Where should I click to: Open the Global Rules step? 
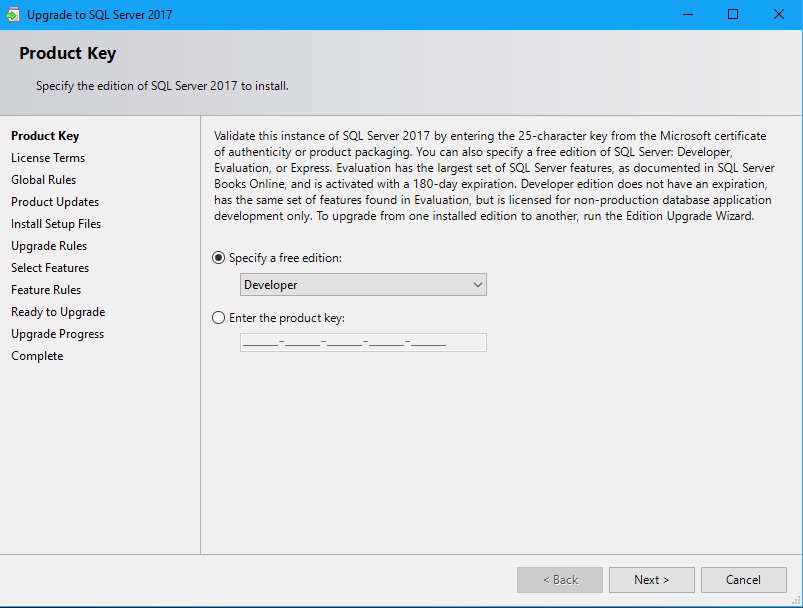(43, 179)
